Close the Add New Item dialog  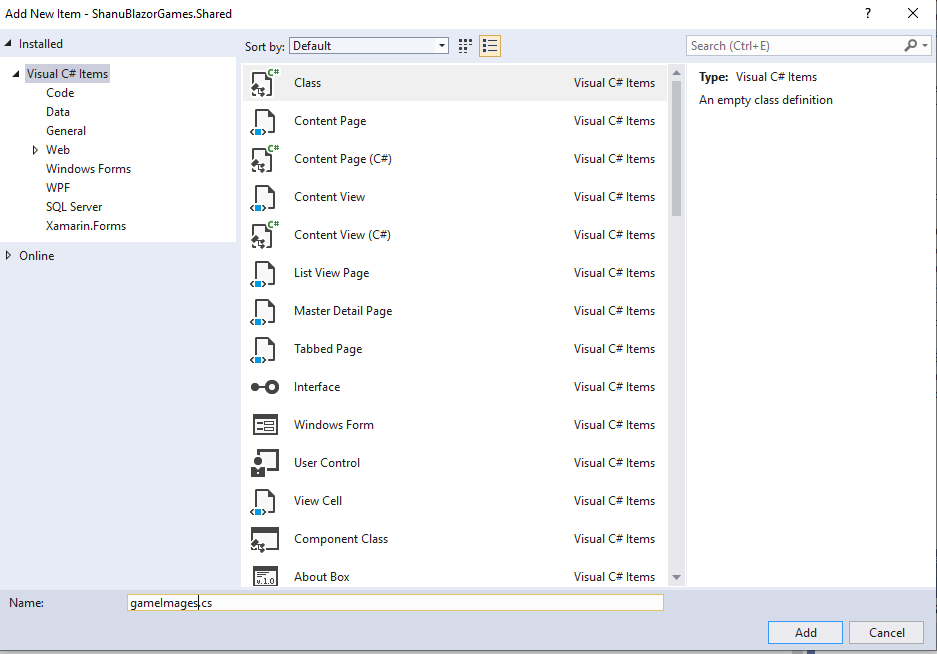(x=912, y=13)
